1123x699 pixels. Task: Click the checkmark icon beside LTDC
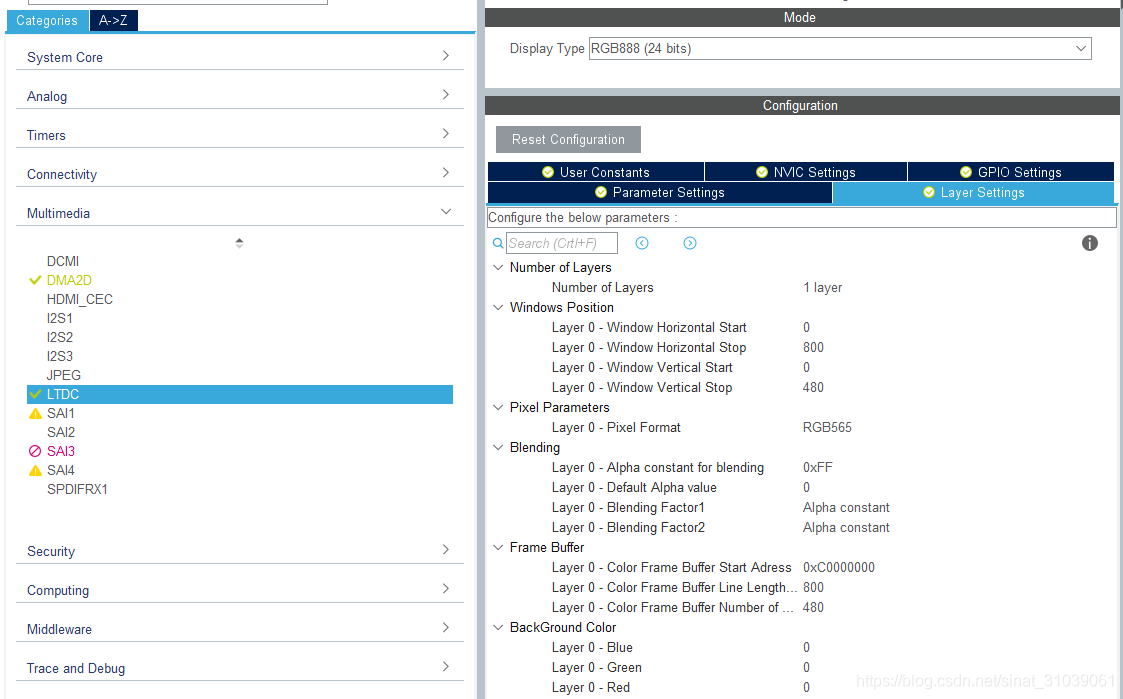coord(35,394)
